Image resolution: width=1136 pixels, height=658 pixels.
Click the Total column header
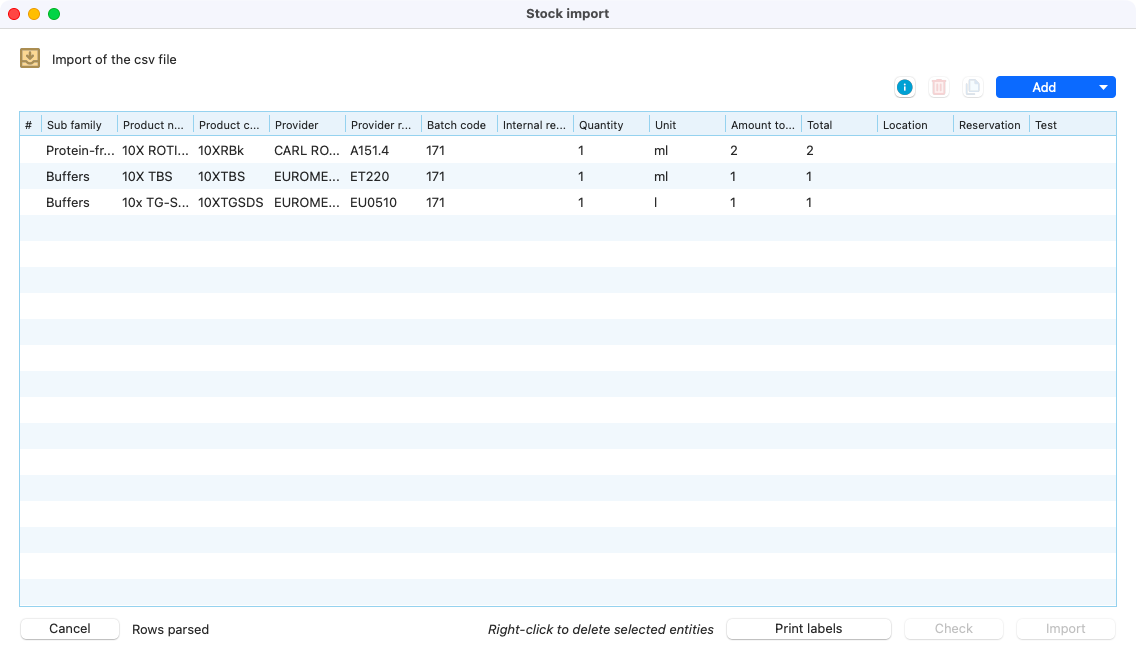click(840, 125)
